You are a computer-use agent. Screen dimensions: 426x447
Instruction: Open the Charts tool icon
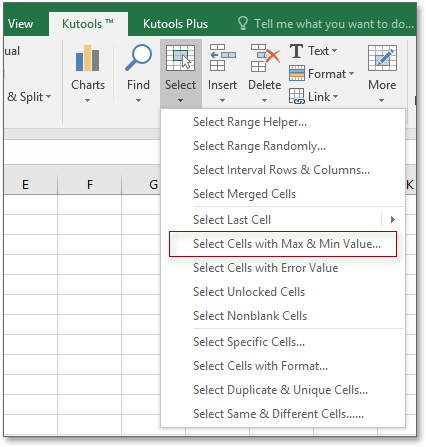[87, 58]
